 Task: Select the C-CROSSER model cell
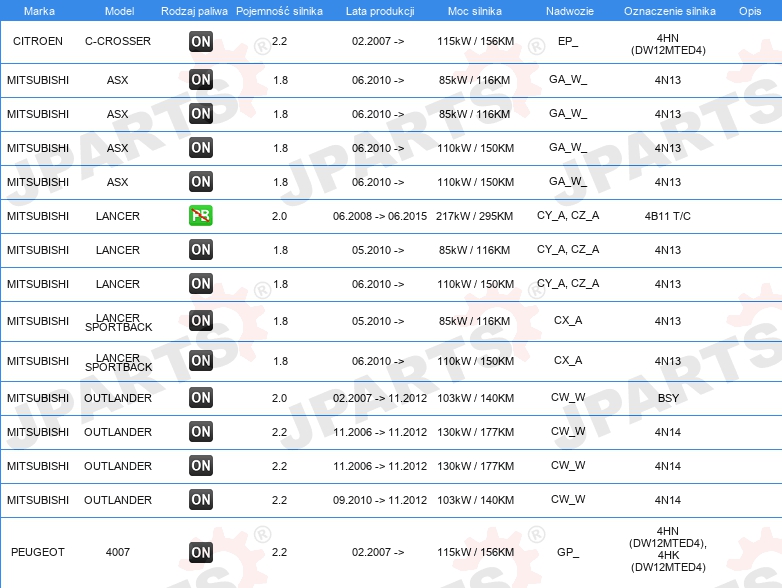point(118,41)
